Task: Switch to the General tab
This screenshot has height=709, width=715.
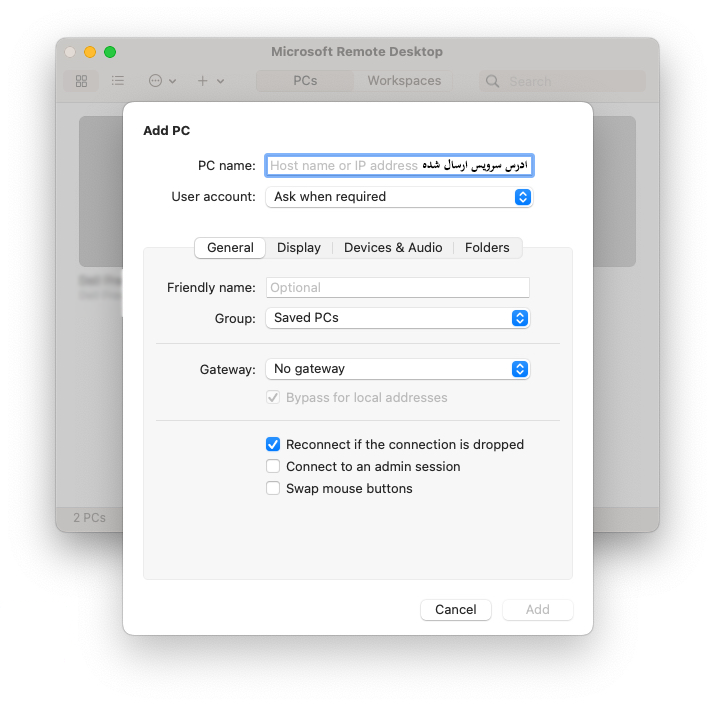Action: click(230, 248)
